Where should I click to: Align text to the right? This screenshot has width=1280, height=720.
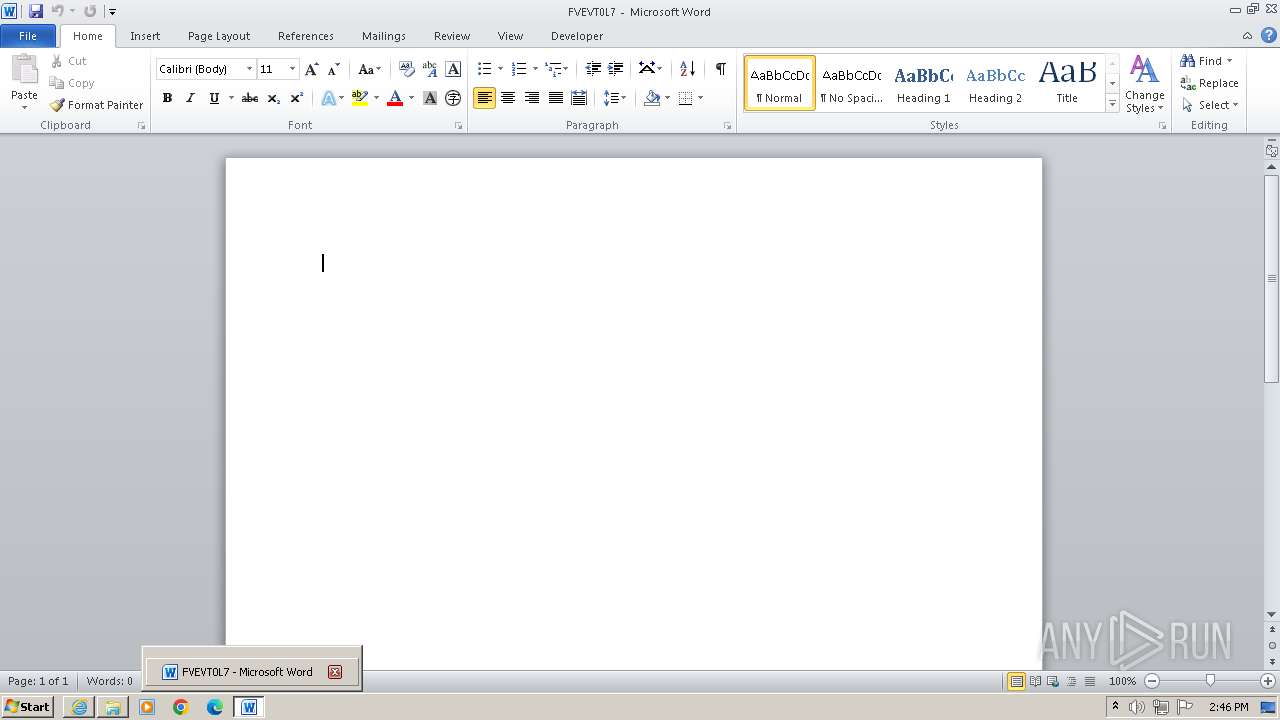click(532, 98)
